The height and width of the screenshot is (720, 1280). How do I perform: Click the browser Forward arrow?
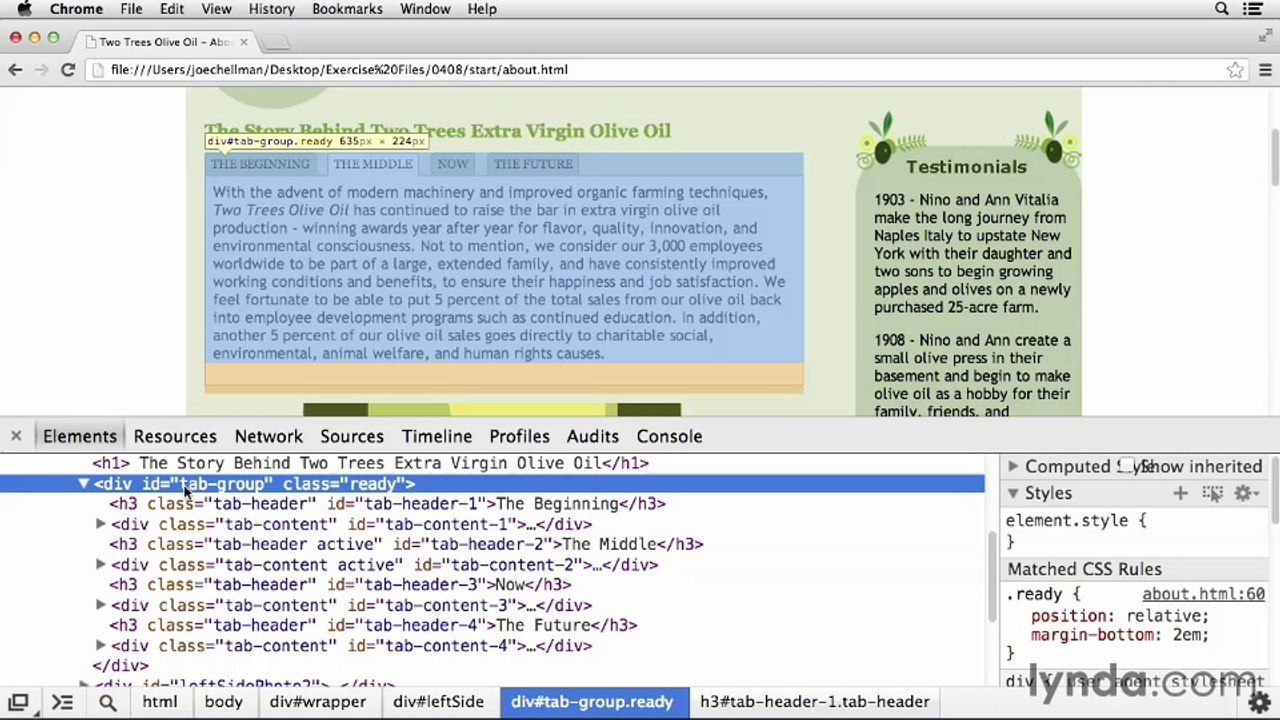41,70
